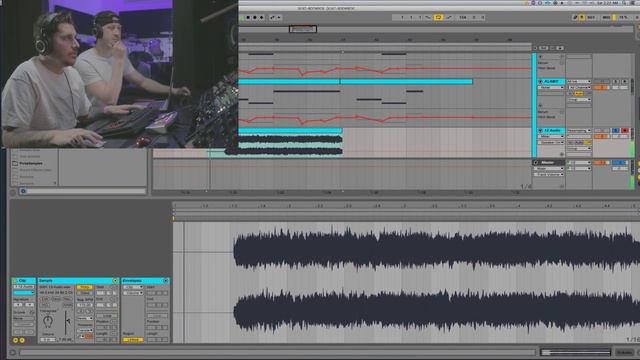This screenshot has height=360, width=640.
Task: Unfold the AL-ABIT track arrow
Action: tap(540, 82)
